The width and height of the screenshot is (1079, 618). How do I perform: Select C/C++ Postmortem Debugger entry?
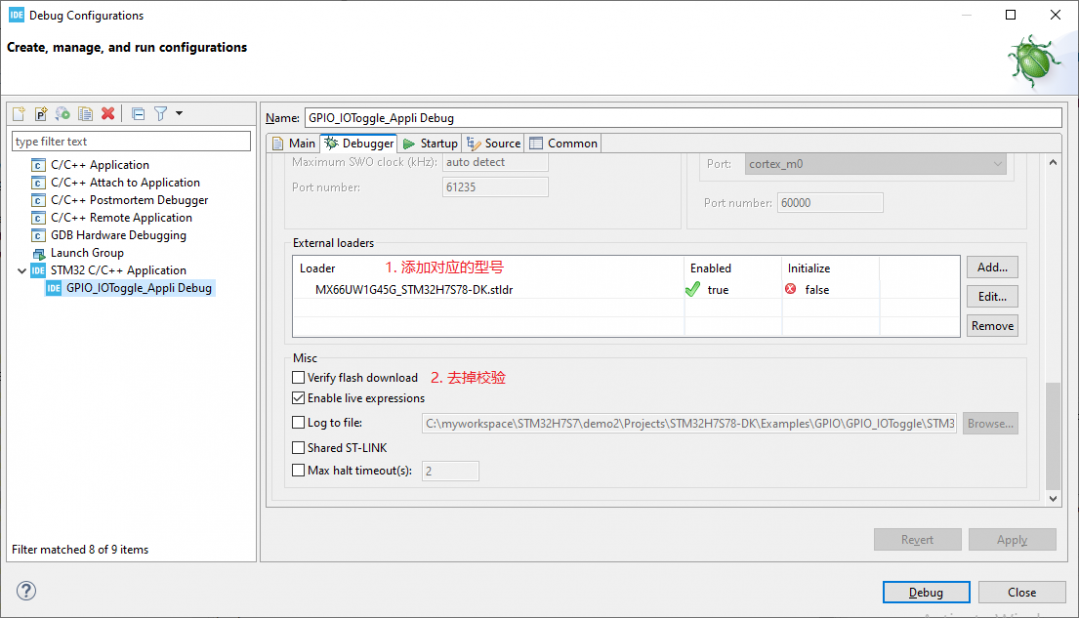point(129,200)
